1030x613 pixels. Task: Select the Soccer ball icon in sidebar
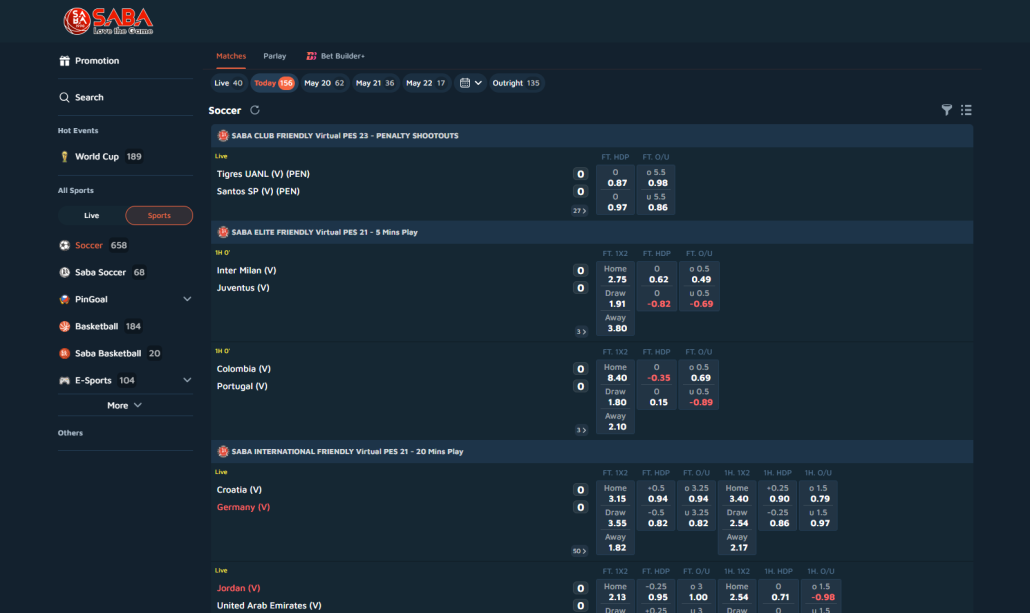tap(64, 245)
